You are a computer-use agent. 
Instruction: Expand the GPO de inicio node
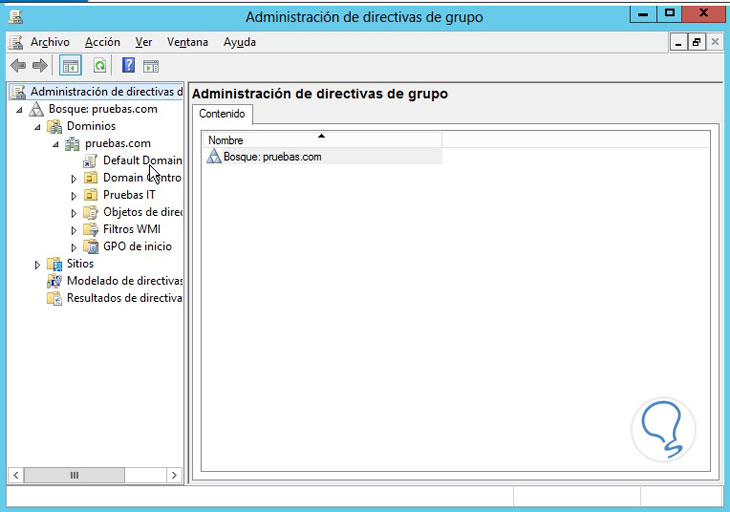pyautogui.click(x=74, y=248)
